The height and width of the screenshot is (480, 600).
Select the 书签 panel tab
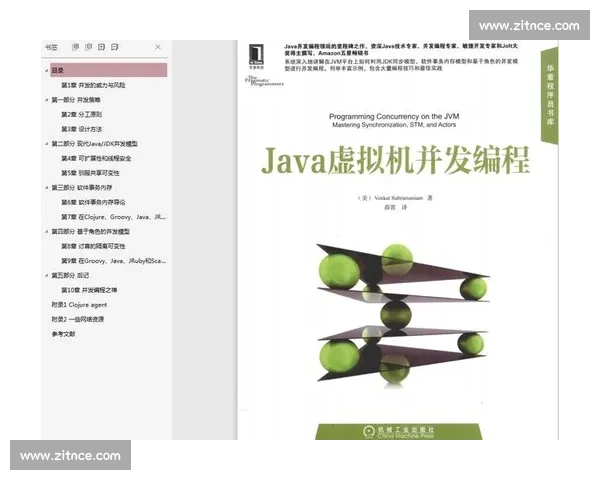tap(50, 47)
